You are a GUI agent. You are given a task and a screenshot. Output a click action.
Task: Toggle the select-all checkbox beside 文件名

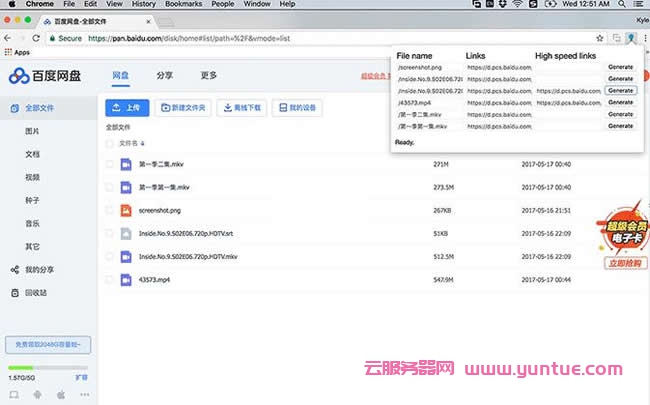(109, 143)
